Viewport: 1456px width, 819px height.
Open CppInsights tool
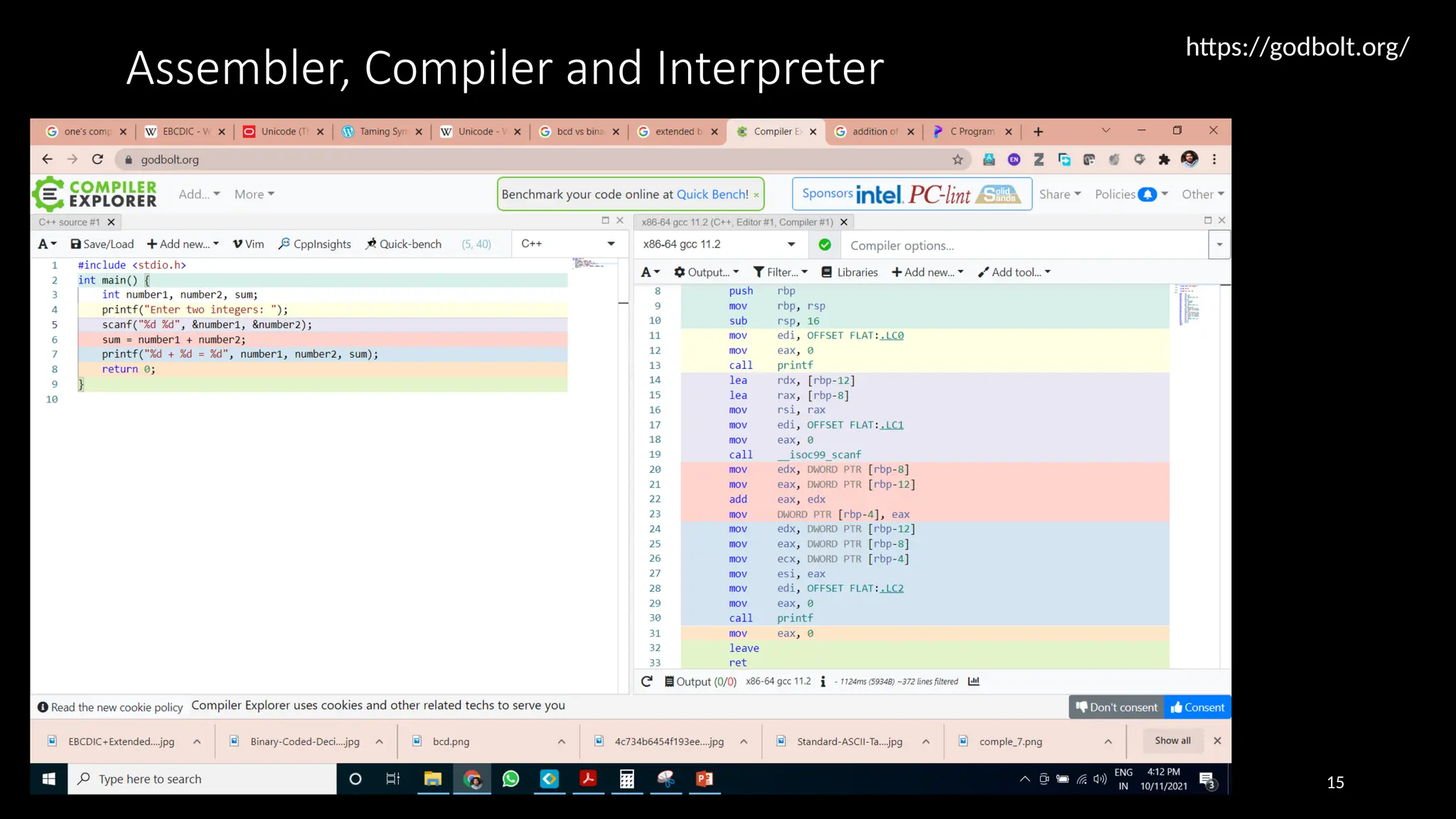[x=315, y=244]
